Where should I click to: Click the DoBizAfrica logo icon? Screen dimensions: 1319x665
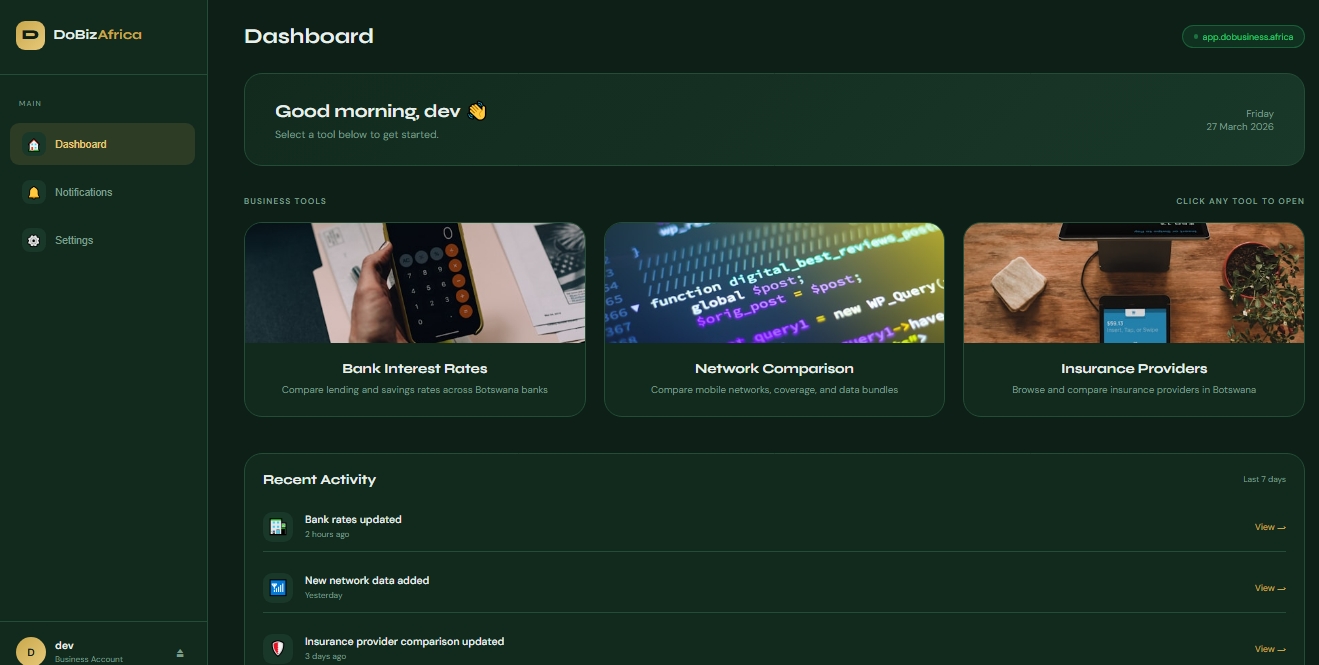pos(30,35)
